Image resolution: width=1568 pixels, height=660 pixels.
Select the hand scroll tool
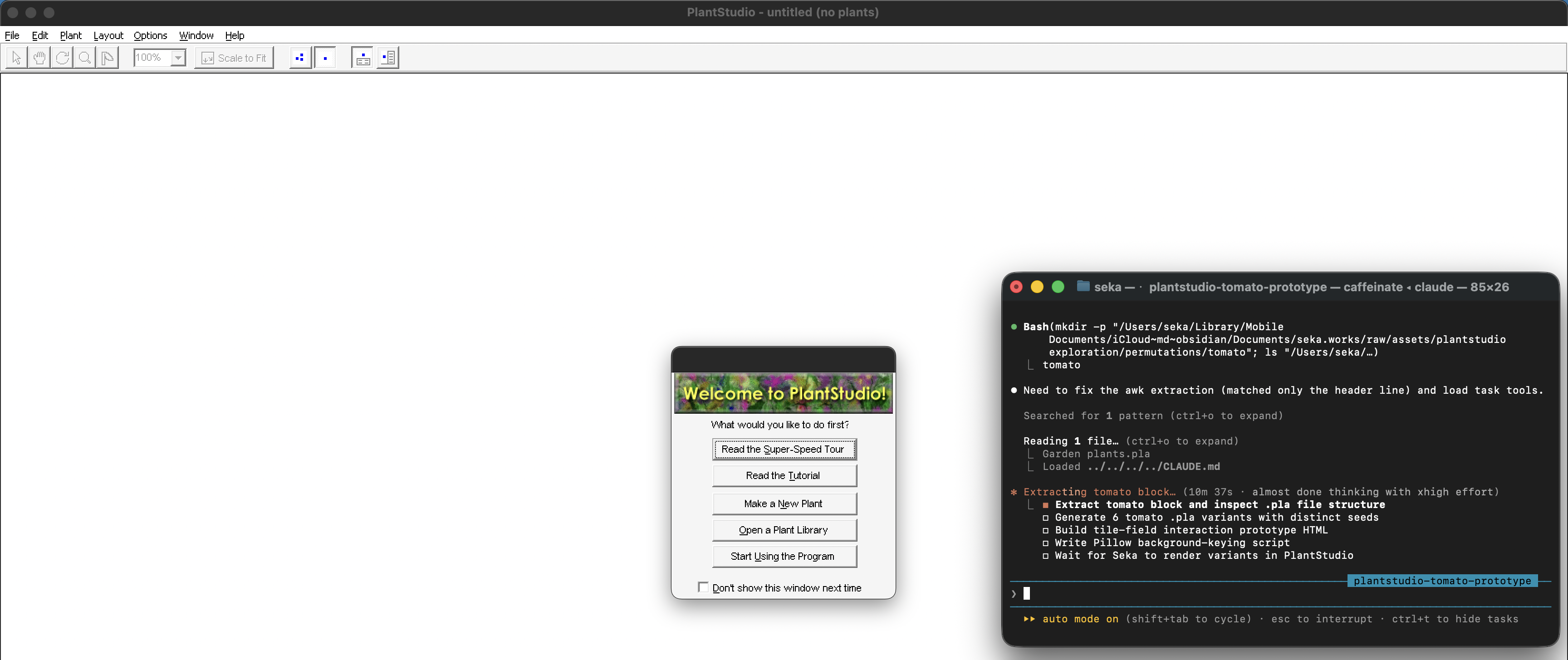[x=39, y=58]
